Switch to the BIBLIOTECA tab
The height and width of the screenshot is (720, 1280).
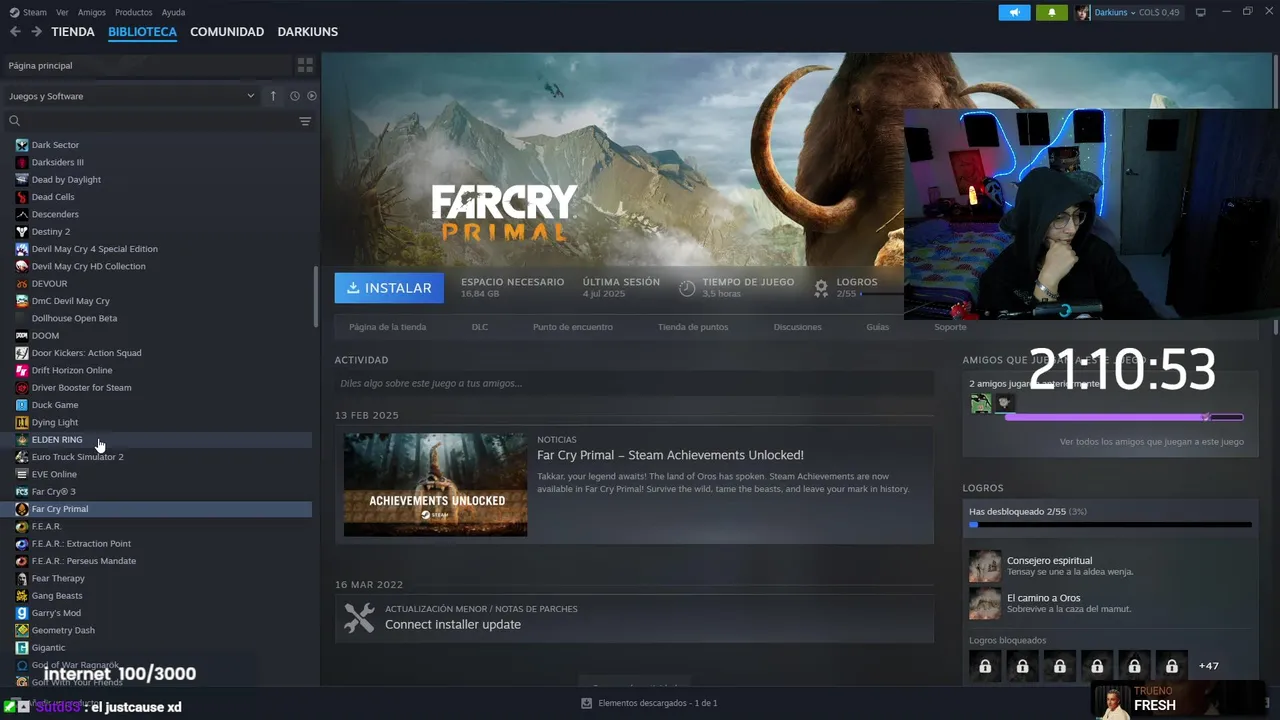click(x=142, y=32)
